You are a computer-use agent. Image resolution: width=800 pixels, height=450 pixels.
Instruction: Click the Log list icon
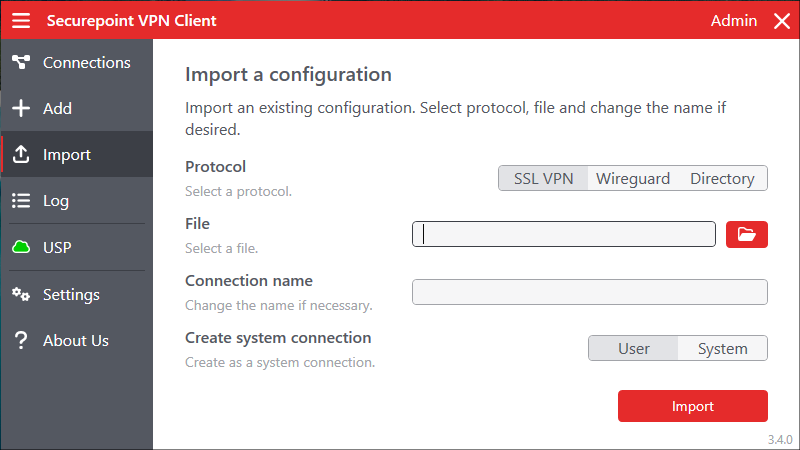21,201
